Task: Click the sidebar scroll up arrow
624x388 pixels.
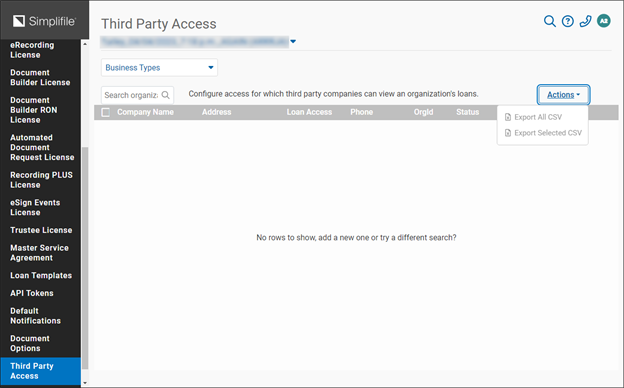Action: coord(85,43)
